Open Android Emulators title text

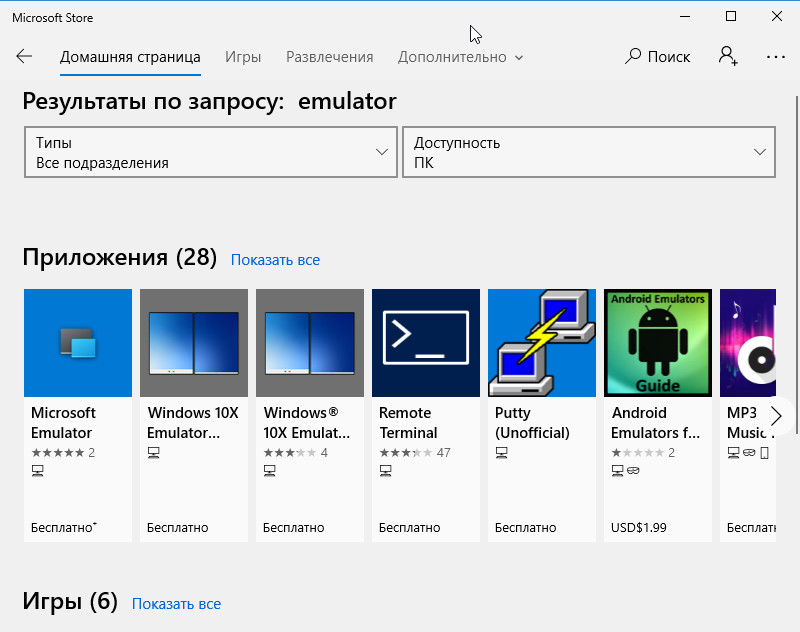(x=656, y=422)
